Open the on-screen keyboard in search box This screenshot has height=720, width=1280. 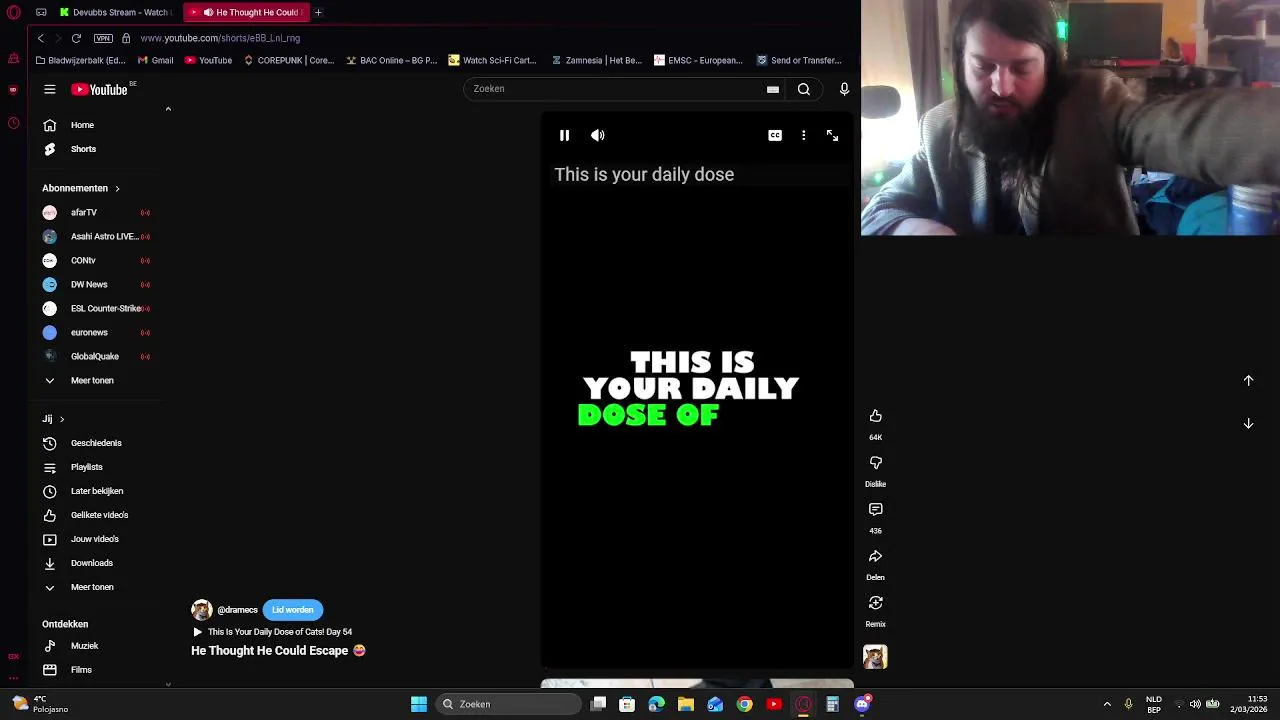[x=773, y=89]
